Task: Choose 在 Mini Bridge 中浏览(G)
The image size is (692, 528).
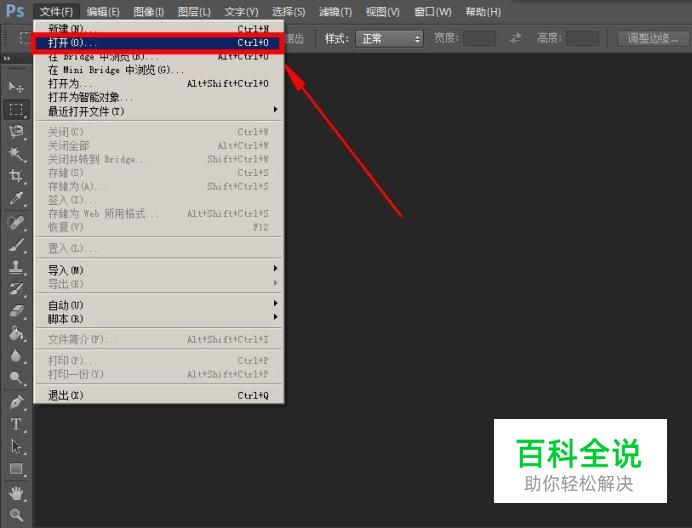Action: [158, 70]
